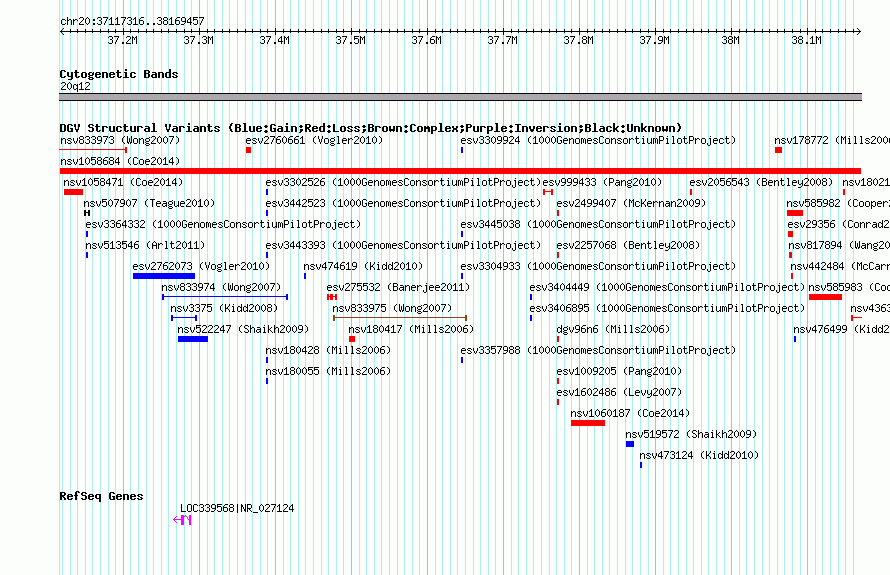Viewport: 890px width, 575px height.
Task: Select the red nsv178772 marker
Action: click(779, 150)
